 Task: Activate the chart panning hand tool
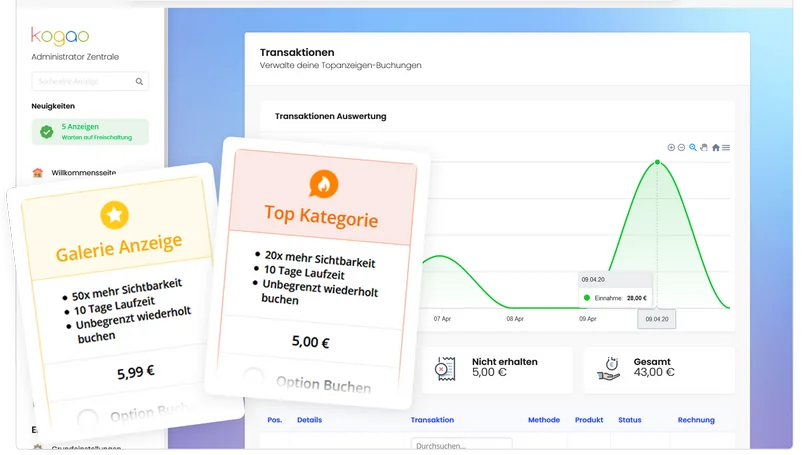704,148
